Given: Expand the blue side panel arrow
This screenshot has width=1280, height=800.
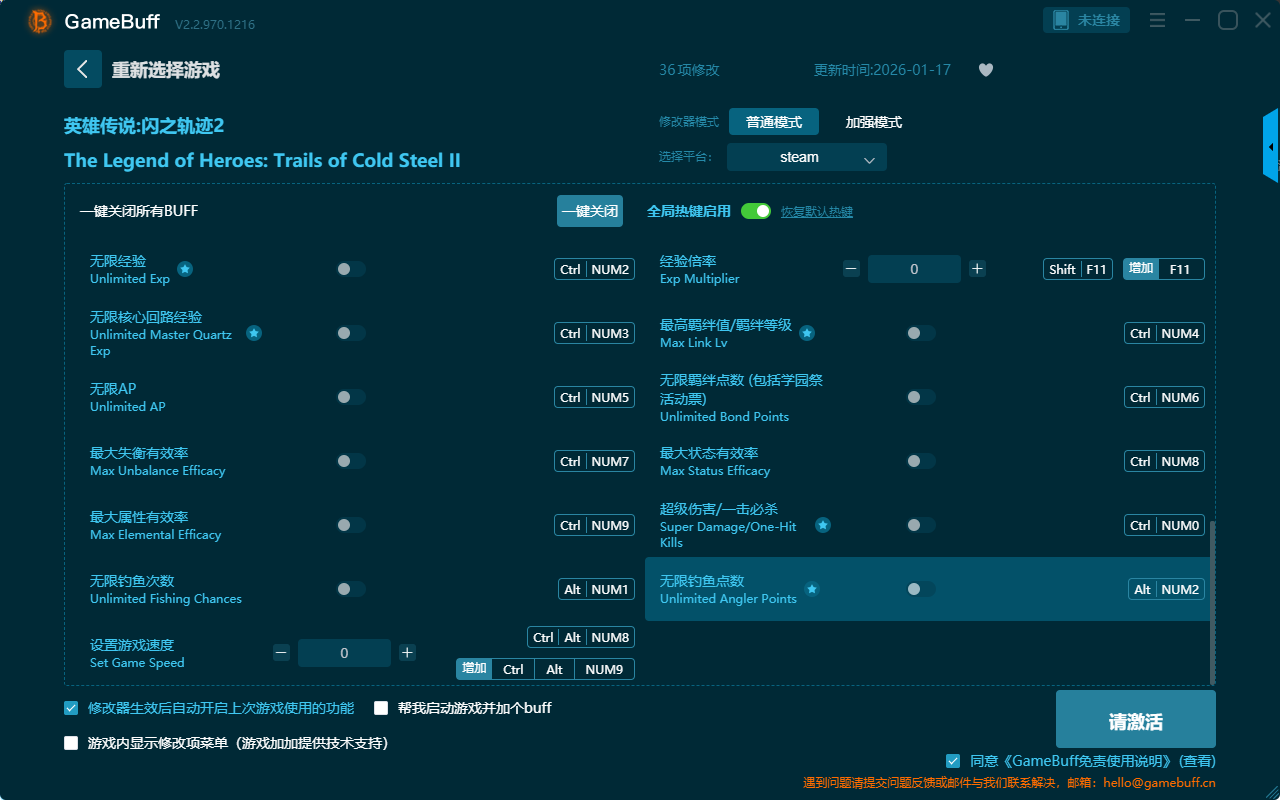Looking at the screenshot, I should (1271, 147).
